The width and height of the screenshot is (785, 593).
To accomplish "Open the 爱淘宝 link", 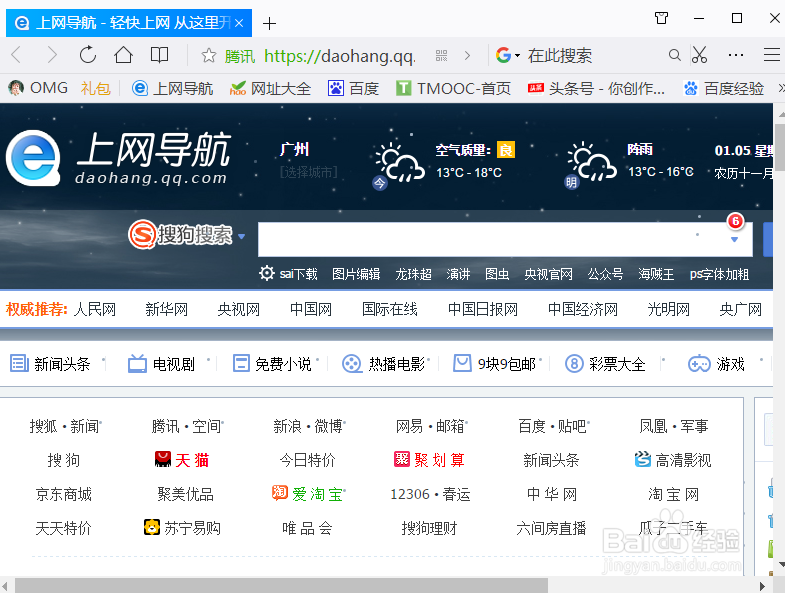I will (x=308, y=494).
